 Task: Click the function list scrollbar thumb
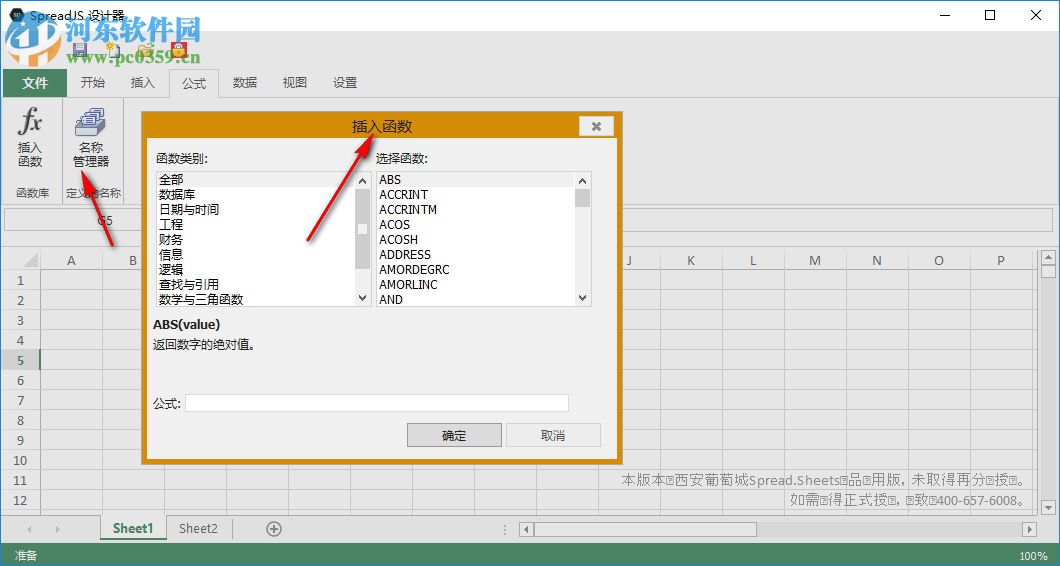coord(583,198)
